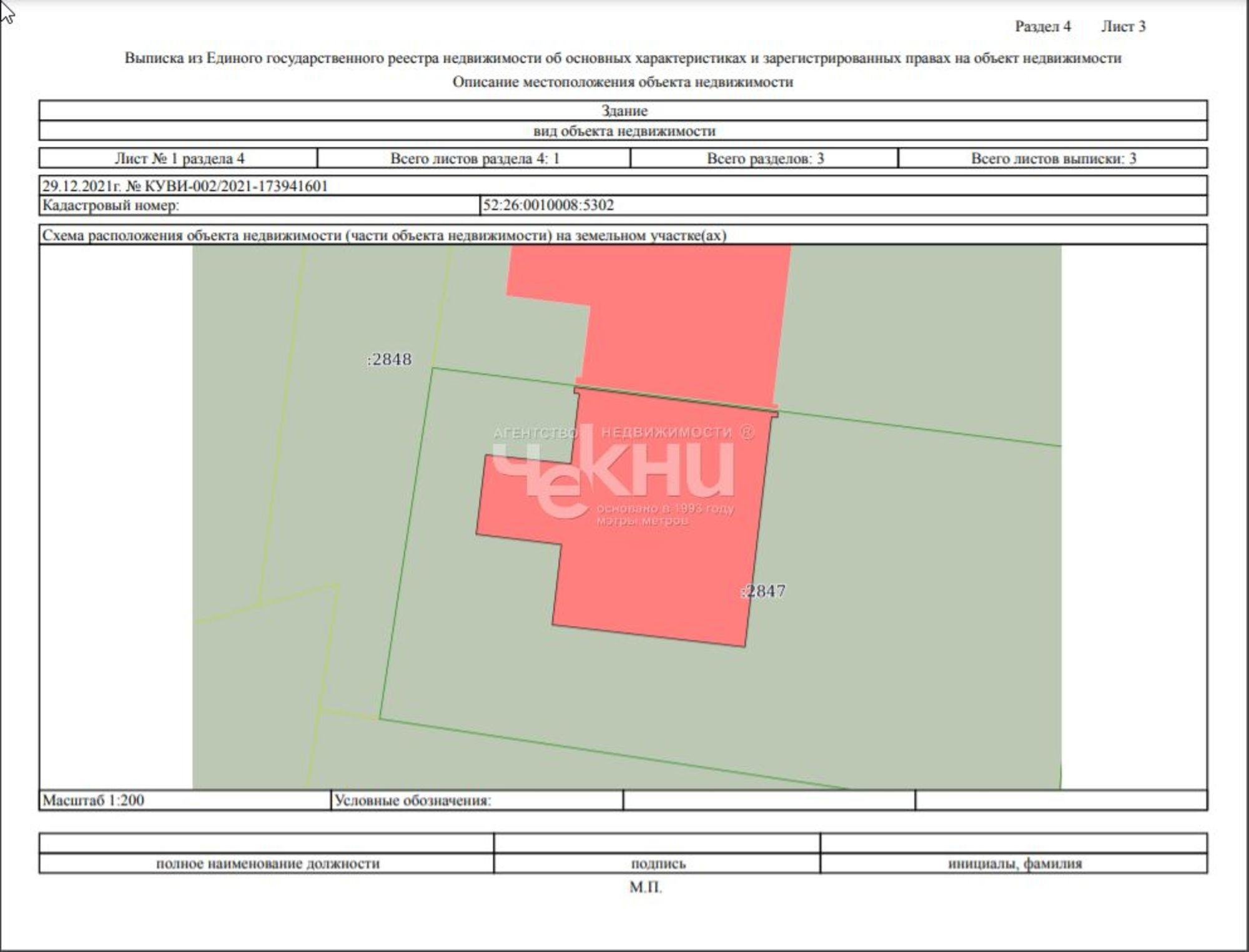The height and width of the screenshot is (952, 1249).
Task: Click parcel label ':2847' on the map
Action: [x=763, y=591]
